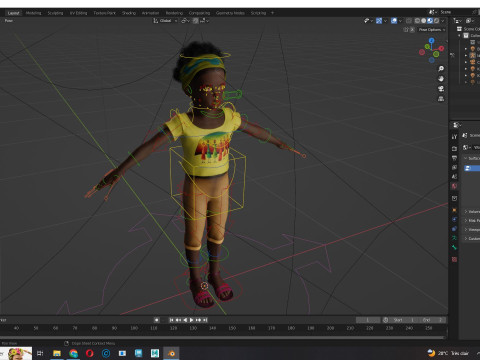Jump to the timeline start frame
The image size is (480, 360).
click(171, 320)
